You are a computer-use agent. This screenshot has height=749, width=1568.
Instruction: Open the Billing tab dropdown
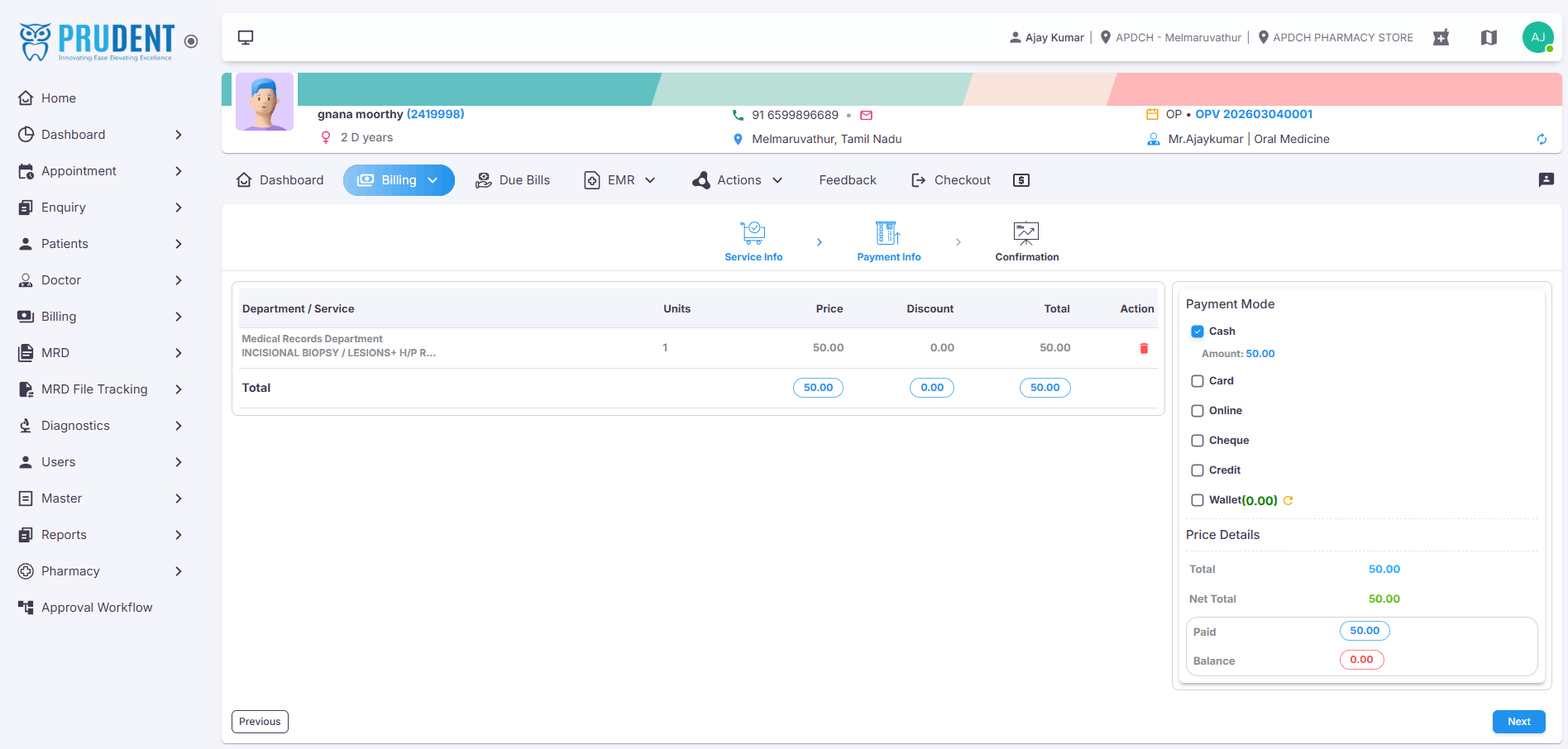coord(399,180)
